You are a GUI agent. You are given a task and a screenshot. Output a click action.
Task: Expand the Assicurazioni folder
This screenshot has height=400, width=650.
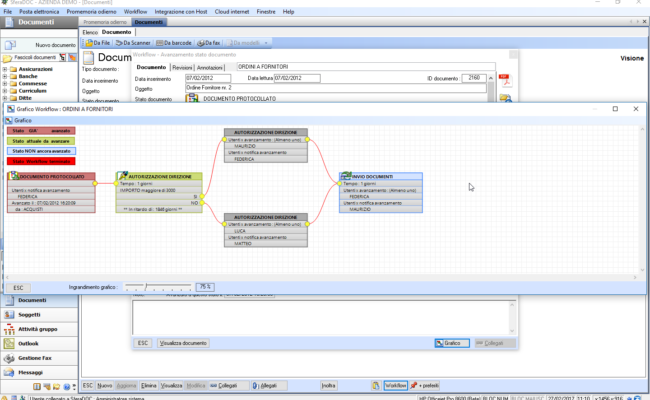click(5, 69)
